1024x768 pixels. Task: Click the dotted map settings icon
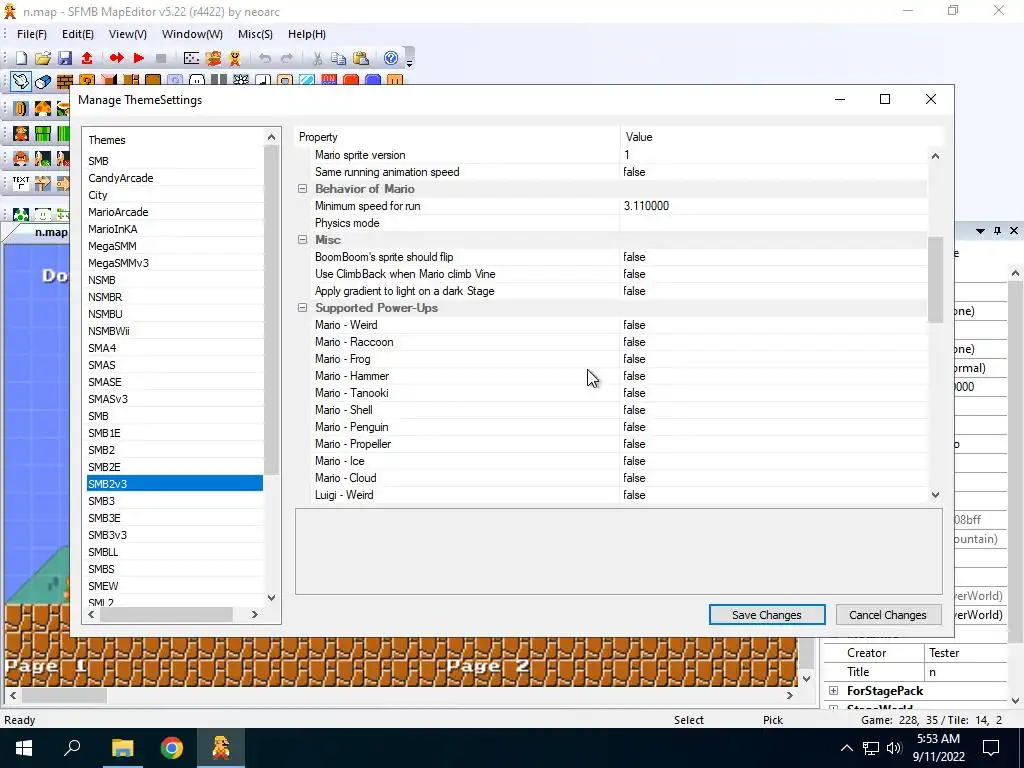tap(191, 58)
